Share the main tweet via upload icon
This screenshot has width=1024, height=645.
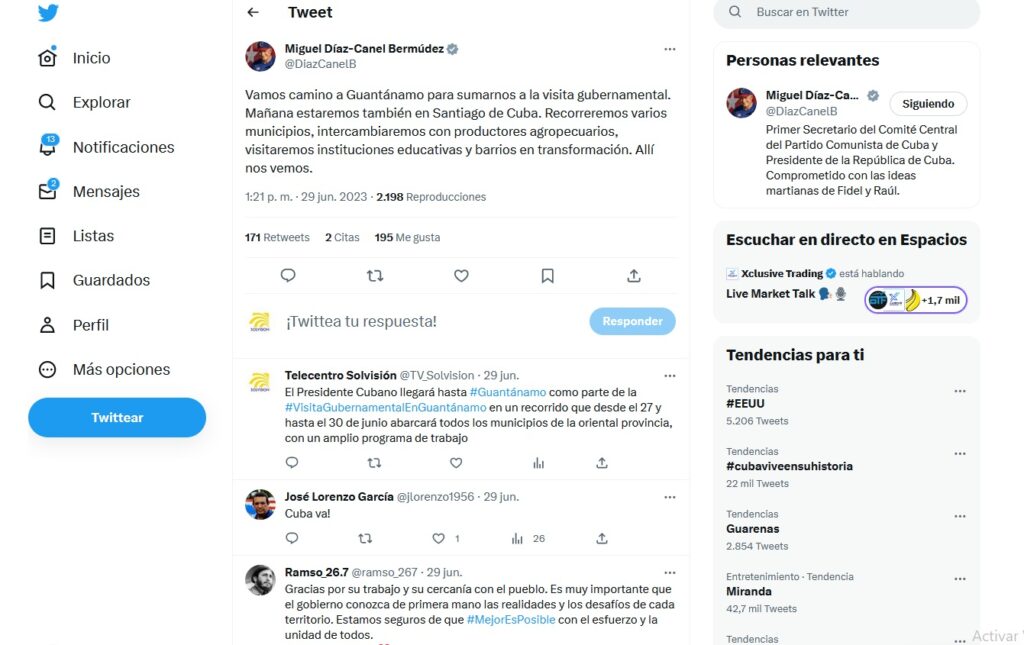coord(633,276)
